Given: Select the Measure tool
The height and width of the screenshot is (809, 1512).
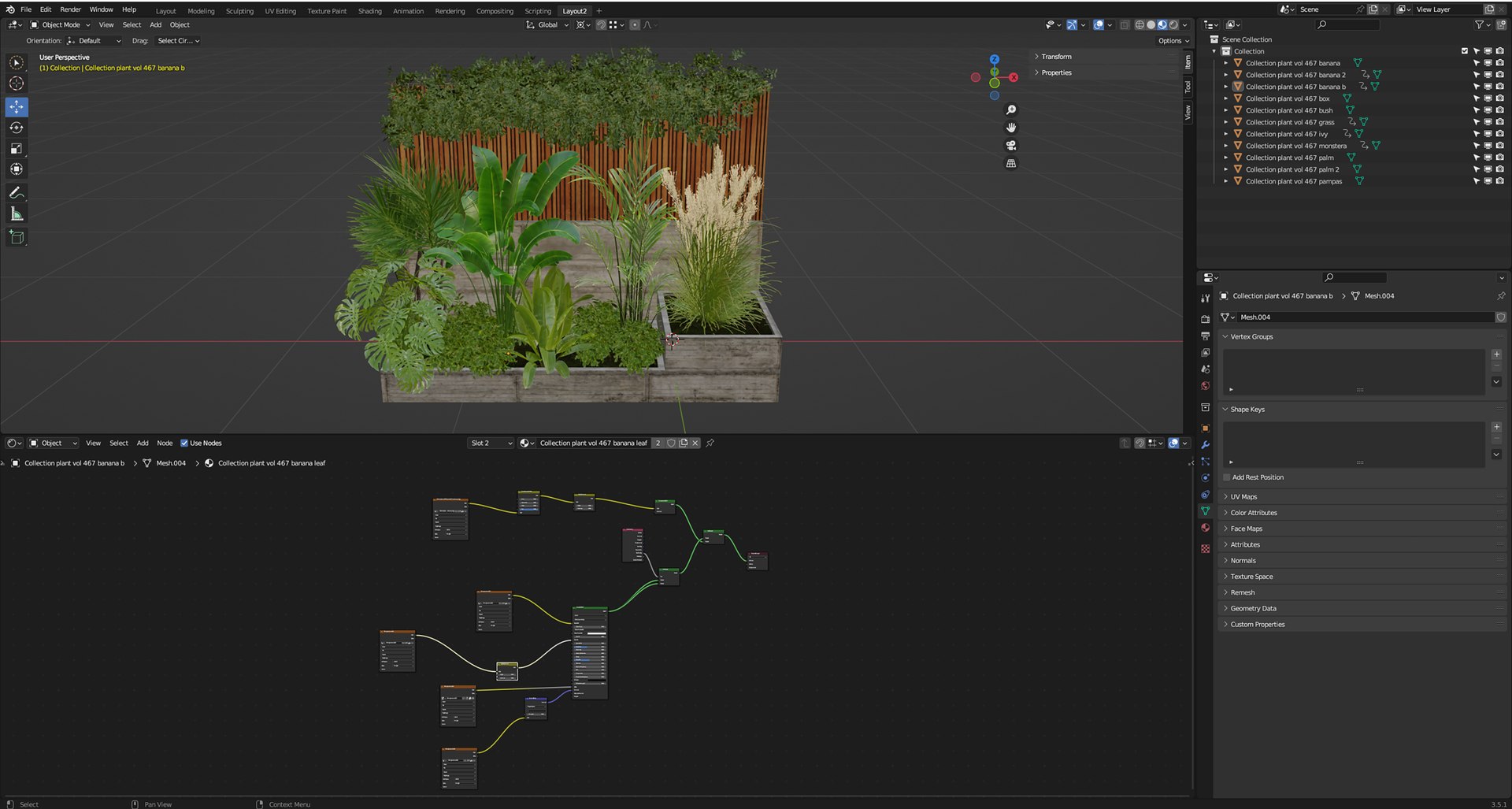Looking at the screenshot, I should click(x=17, y=214).
